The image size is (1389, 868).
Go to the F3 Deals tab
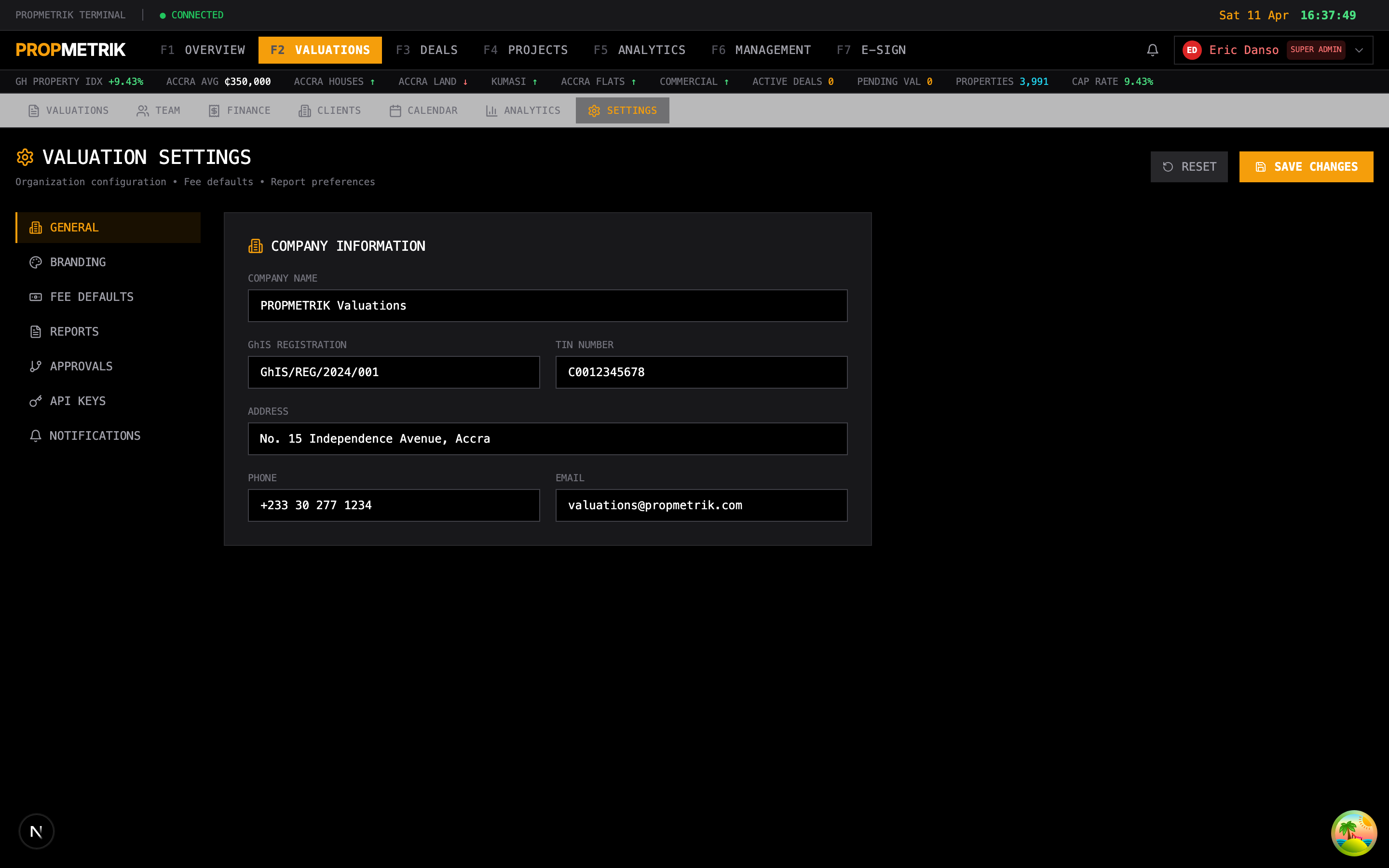(x=426, y=50)
